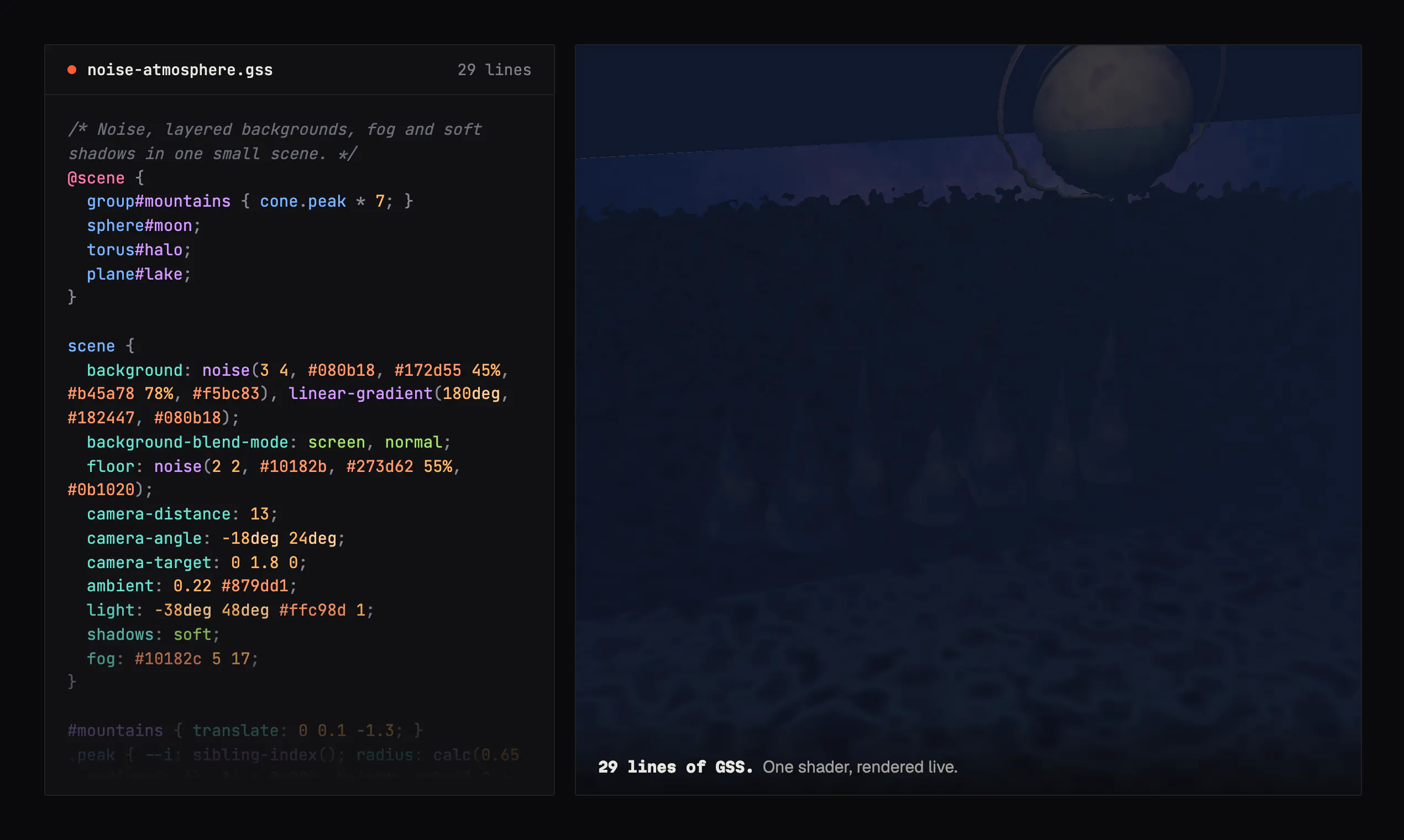
Task: Click the 'linear-gradient' function name
Action: [x=360, y=393]
